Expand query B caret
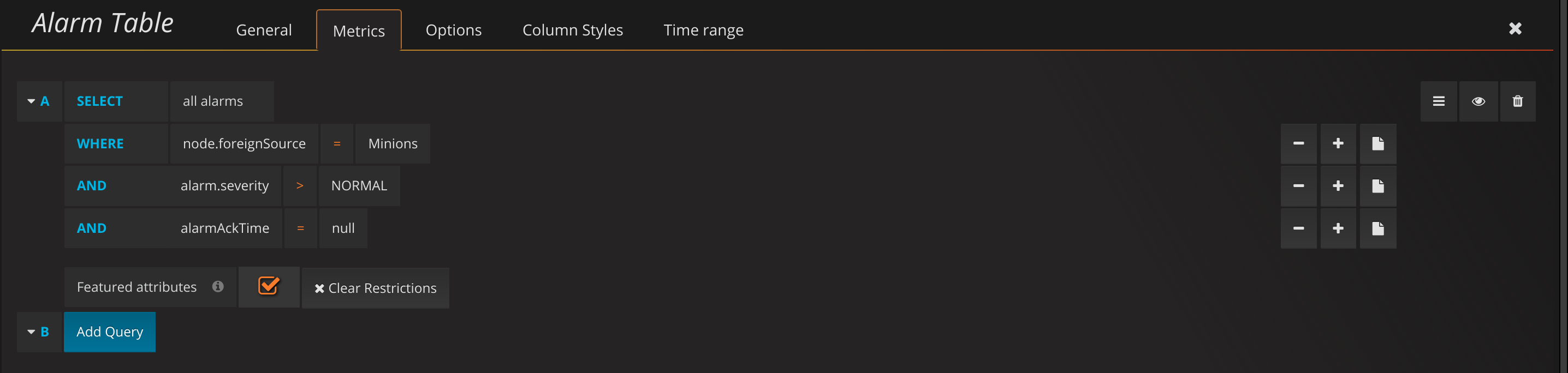 31,332
